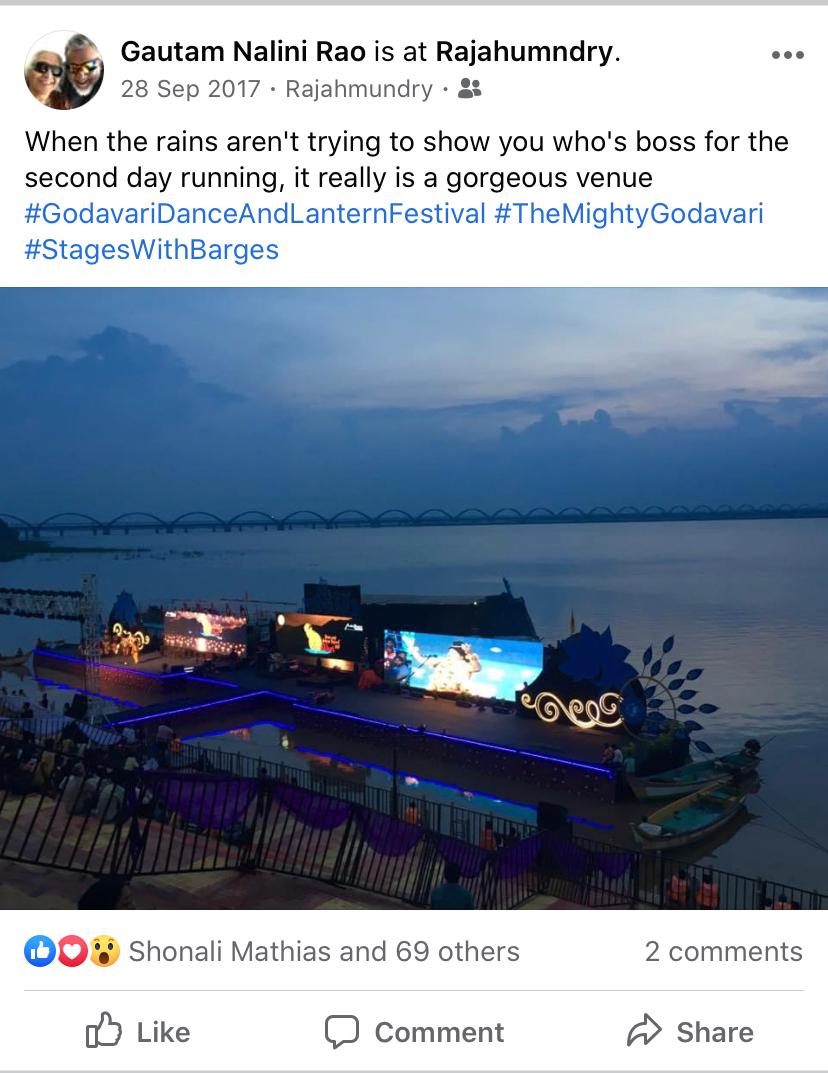Screen dimensions: 828x1073
Task: Open hashtag #StagesWithBarges
Action: pyautogui.click(x=151, y=249)
